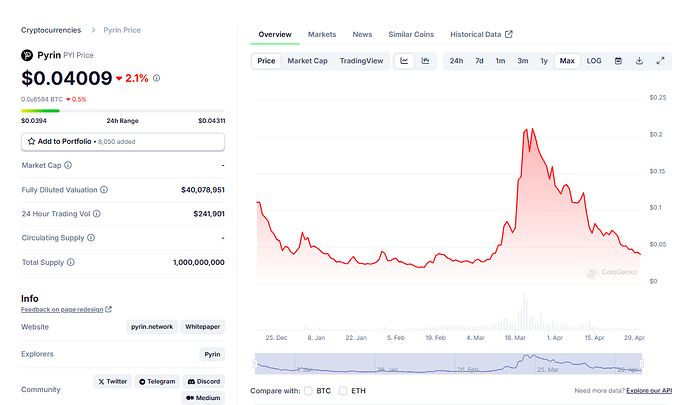Viewport: 690px width, 405px height.
Task: Switch to the Overview tab
Action: [275, 34]
